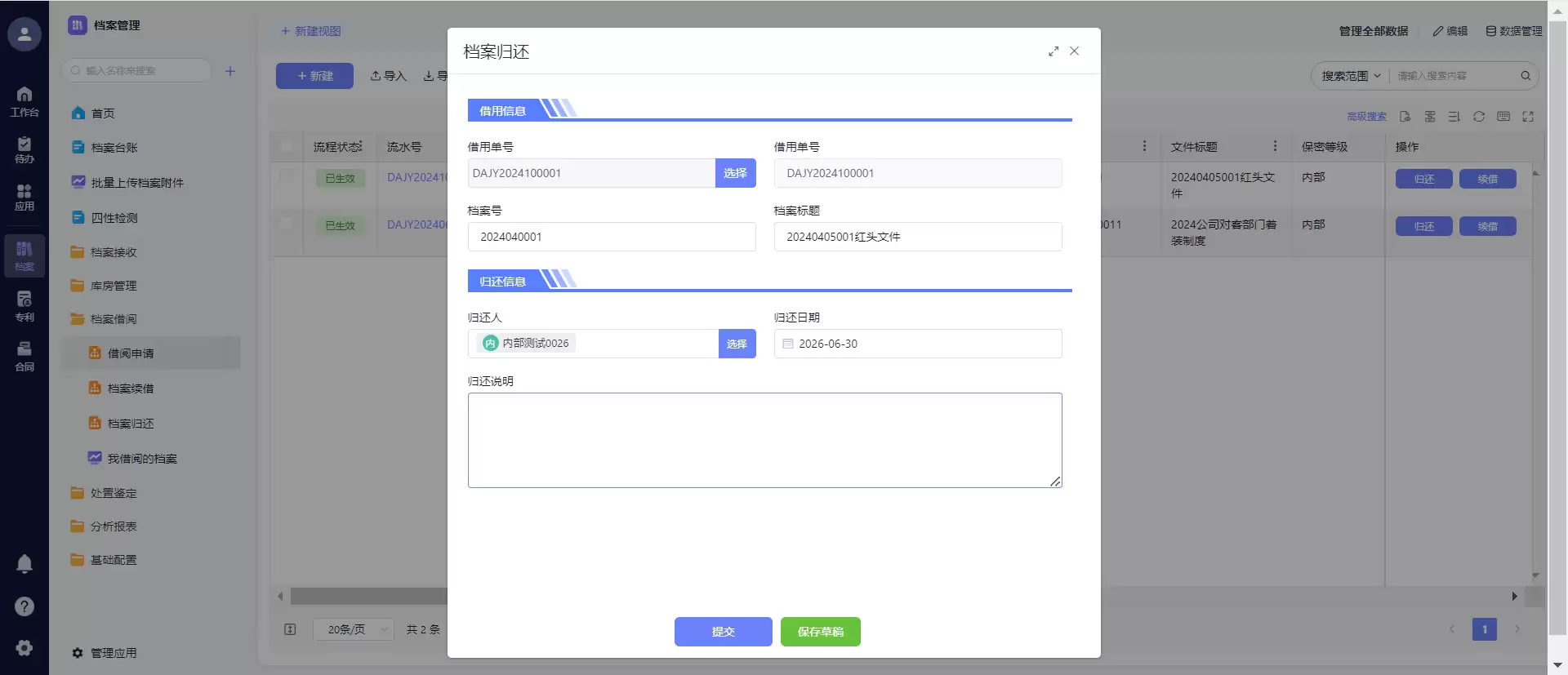Click the plus icon beside name search
The width and height of the screenshot is (1568, 675).
point(230,71)
